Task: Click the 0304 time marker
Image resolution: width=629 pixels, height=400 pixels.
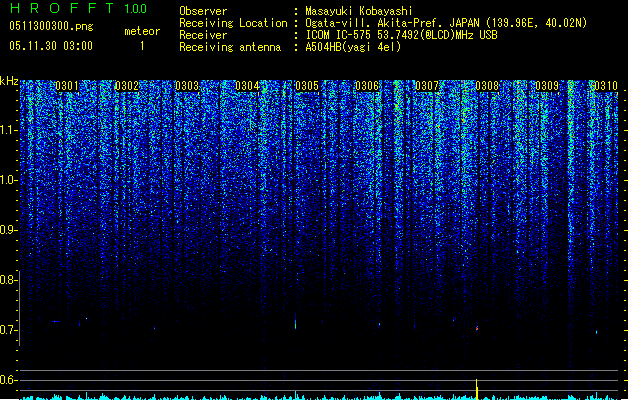Action: click(247, 86)
